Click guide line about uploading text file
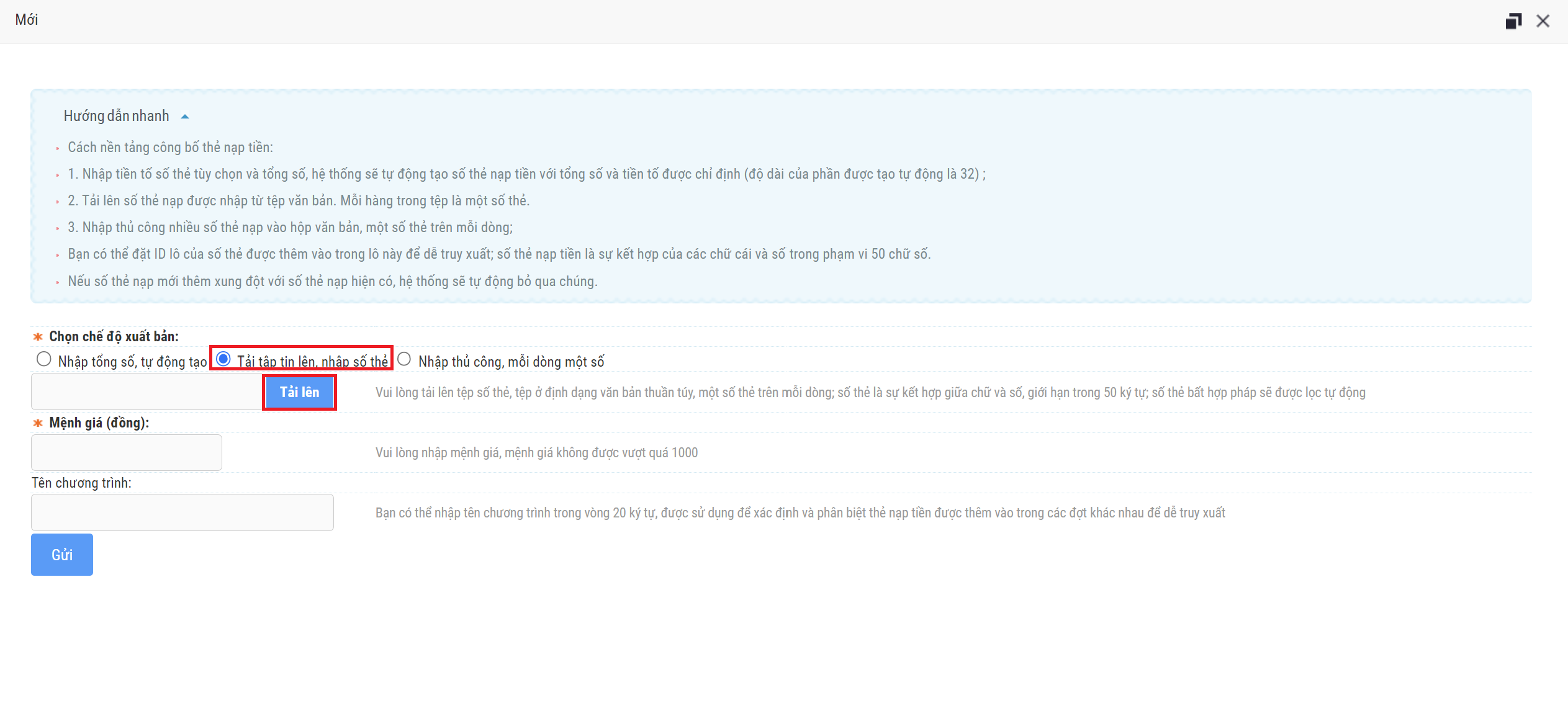 point(298,201)
